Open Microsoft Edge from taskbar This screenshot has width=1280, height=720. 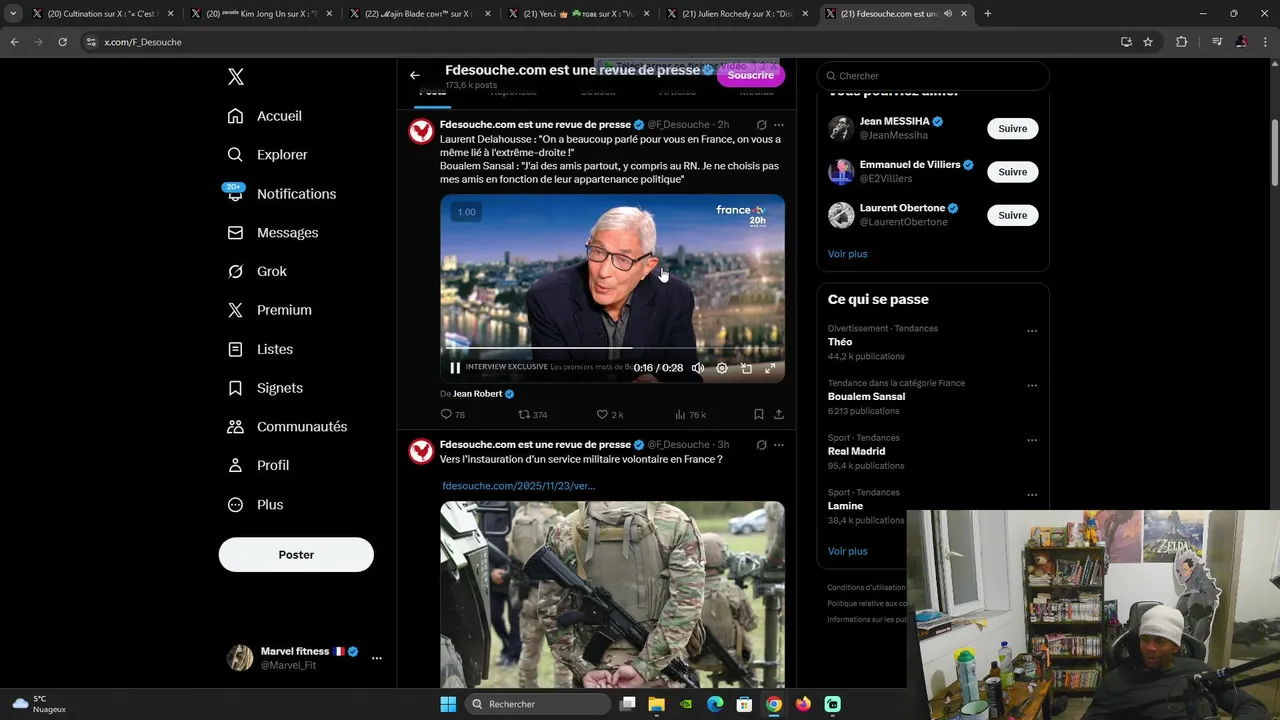pyautogui.click(x=715, y=704)
